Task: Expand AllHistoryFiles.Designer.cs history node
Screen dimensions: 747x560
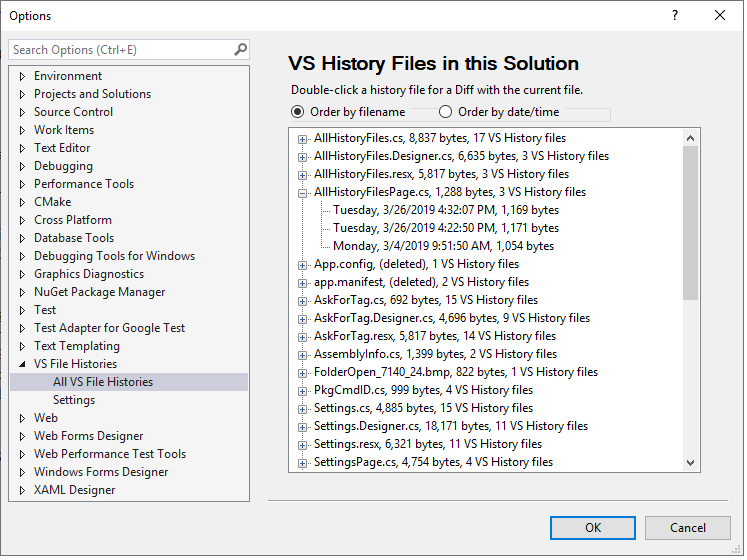Action: pos(302,157)
